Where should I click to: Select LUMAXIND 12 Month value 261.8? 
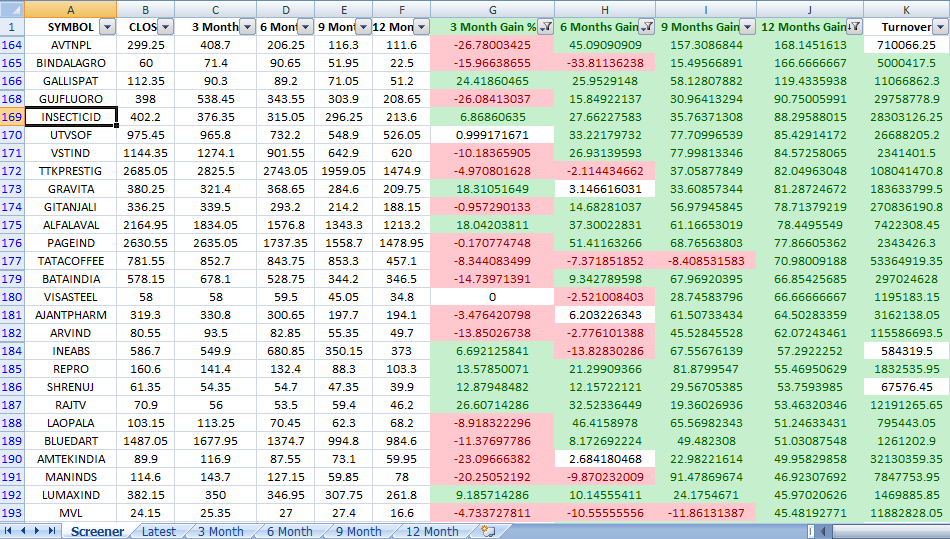(x=401, y=495)
